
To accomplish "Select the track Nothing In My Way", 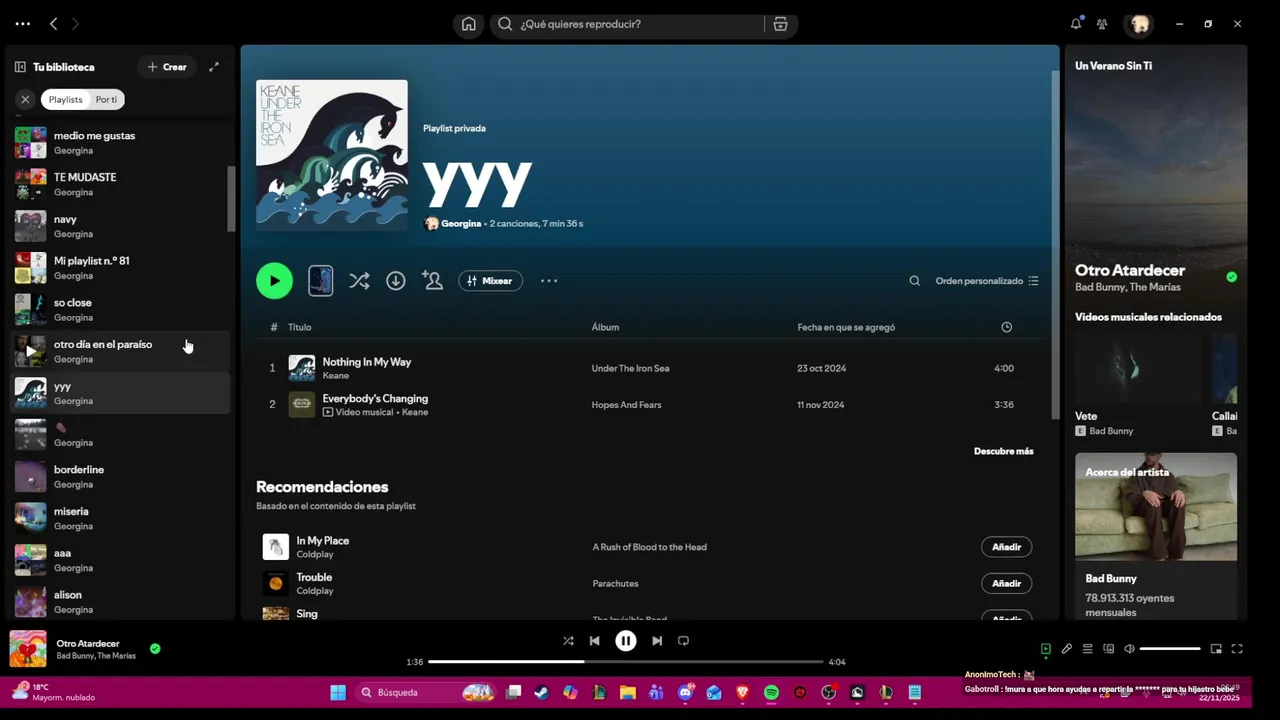I will (366, 362).
